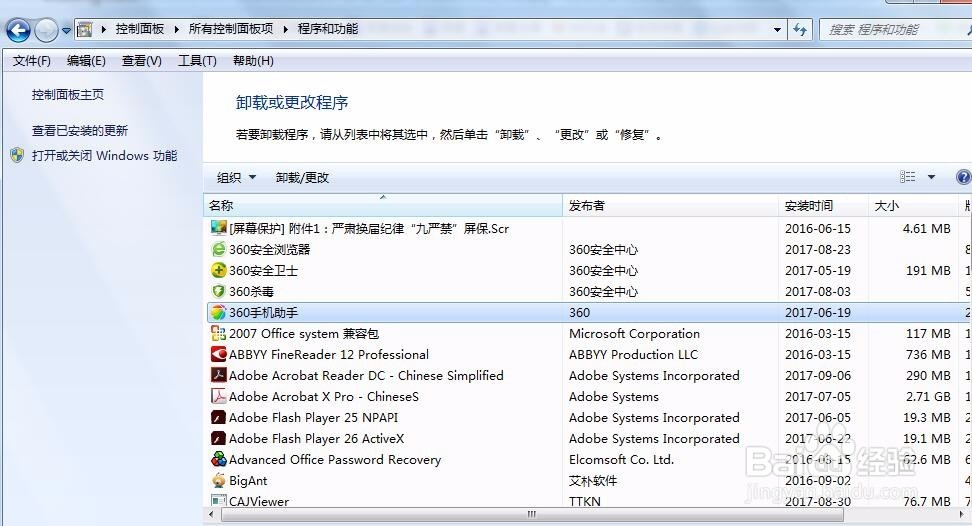The height and width of the screenshot is (526, 972).
Task: Select the 360杀毒 shield icon
Action: tap(218, 291)
